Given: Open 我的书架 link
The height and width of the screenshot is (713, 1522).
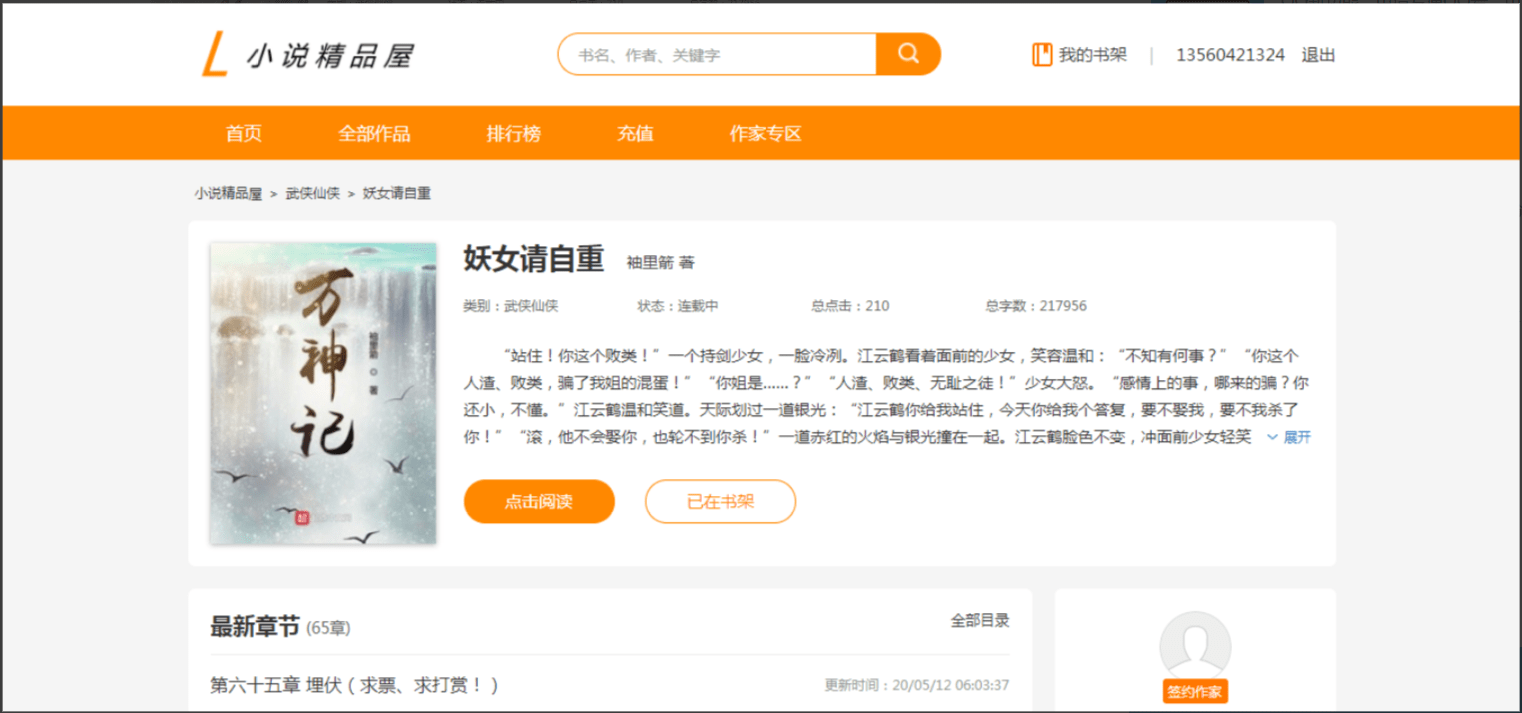Looking at the screenshot, I should (1093, 55).
